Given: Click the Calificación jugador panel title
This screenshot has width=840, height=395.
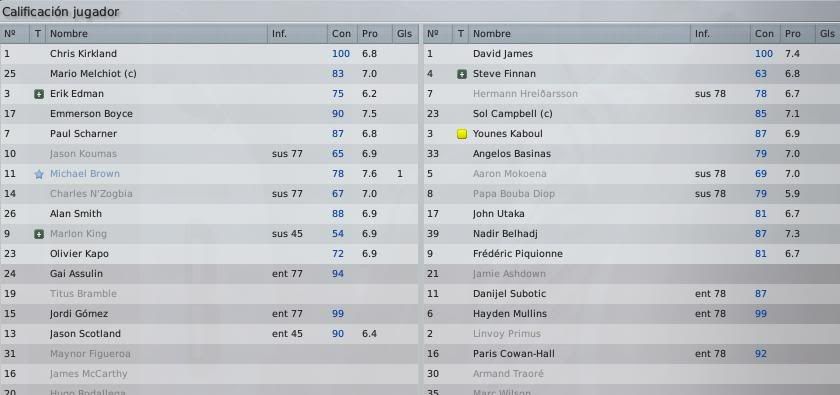Looking at the screenshot, I should [x=61, y=12].
